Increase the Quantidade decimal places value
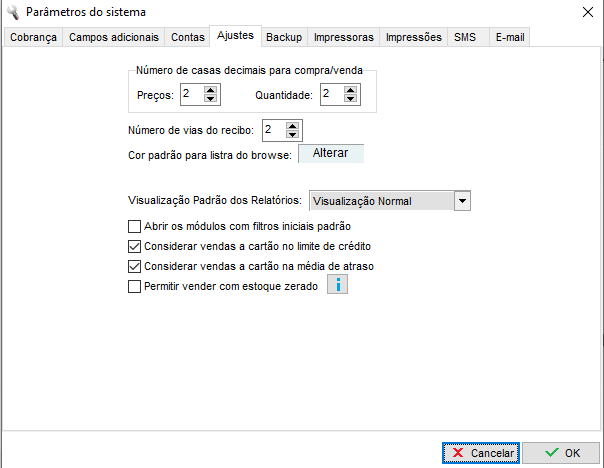This screenshot has width=604, height=468. (x=350, y=90)
